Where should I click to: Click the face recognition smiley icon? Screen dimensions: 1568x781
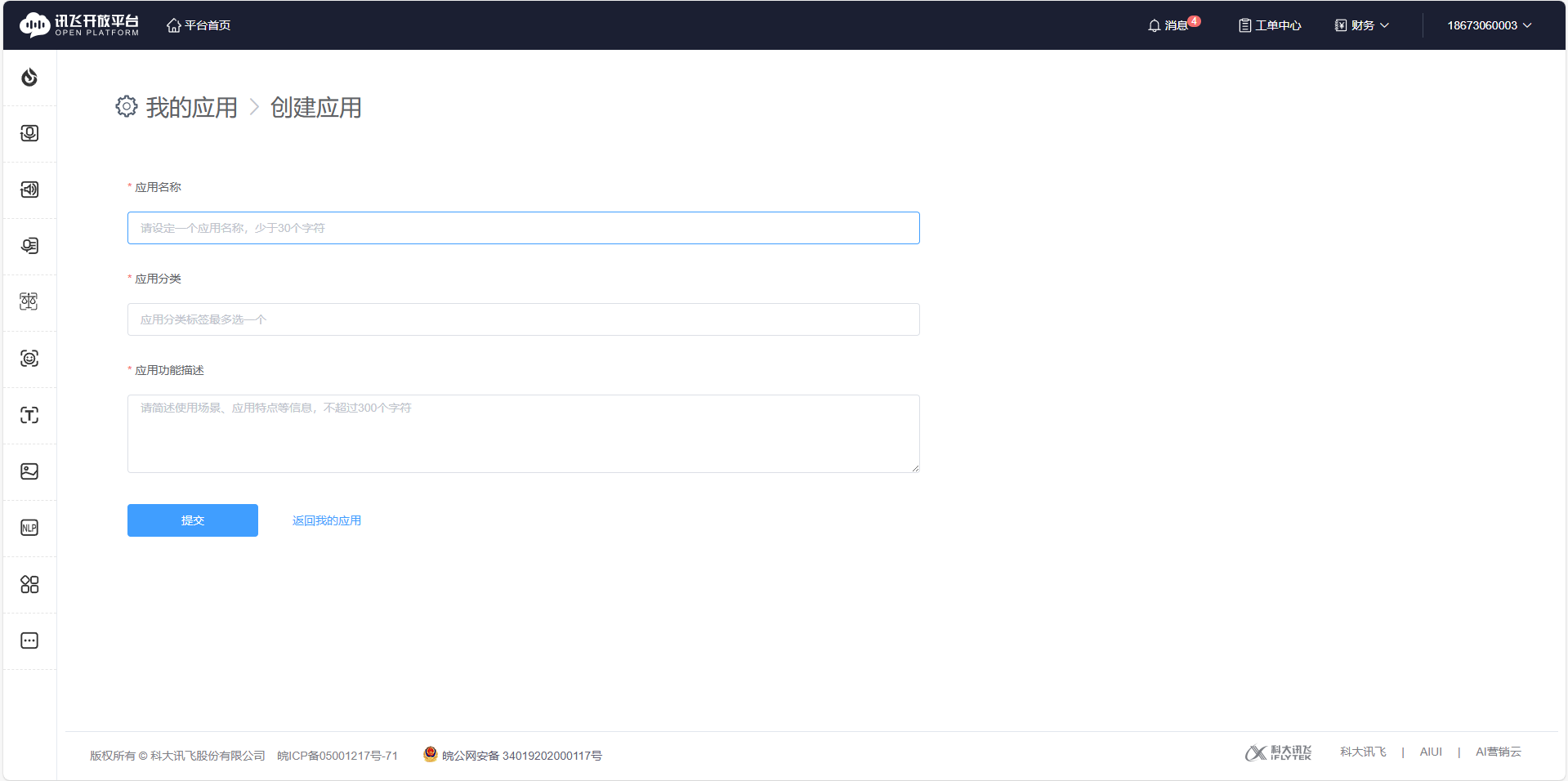(x=29, y=359)
